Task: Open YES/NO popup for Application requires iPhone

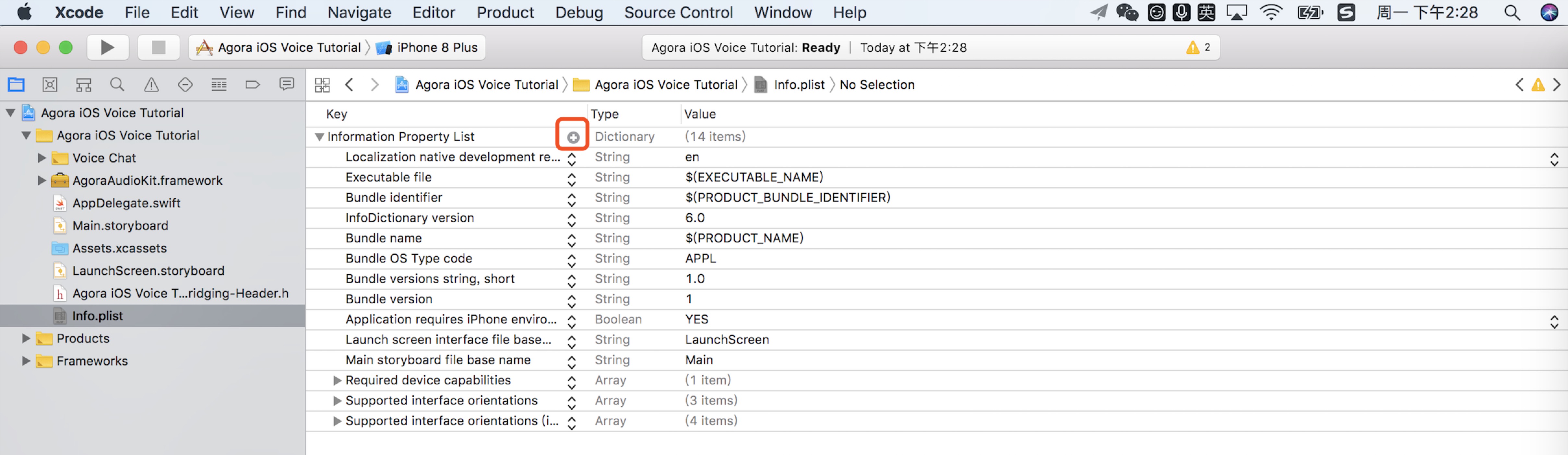Action: 1554,321
